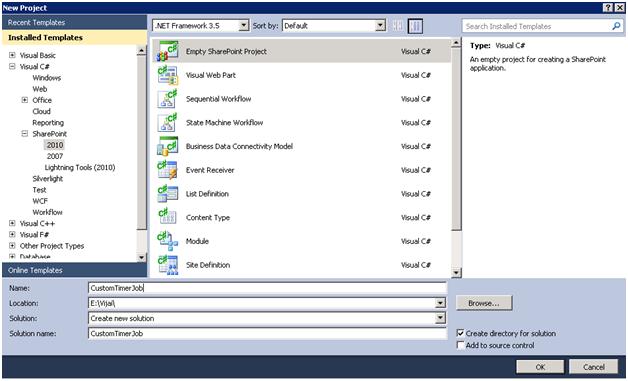
Task: Switch templates to small icons view
Action: (x=397, y=26)
